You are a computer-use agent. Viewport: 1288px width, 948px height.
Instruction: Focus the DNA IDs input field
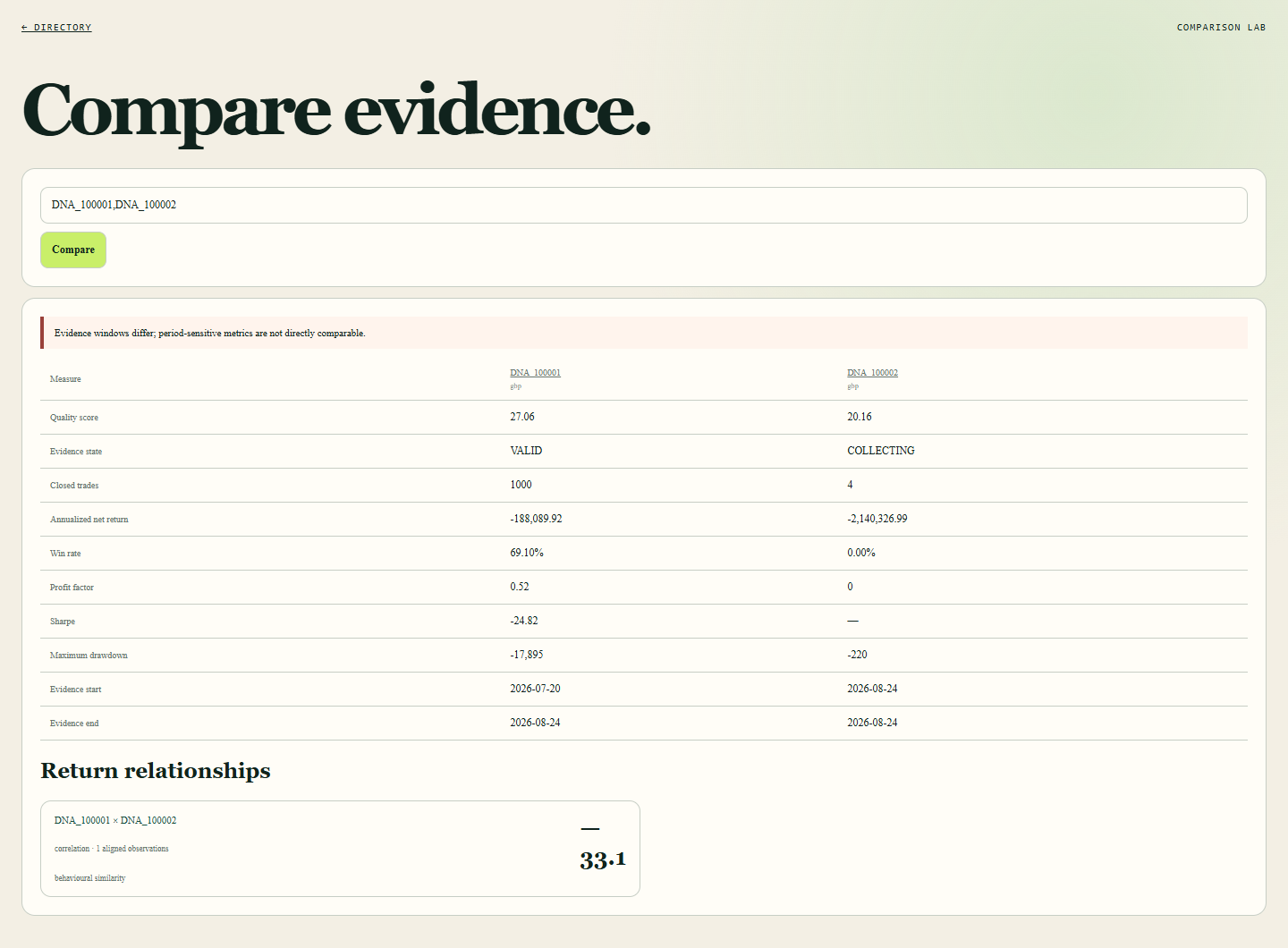(x=644, y=205)
